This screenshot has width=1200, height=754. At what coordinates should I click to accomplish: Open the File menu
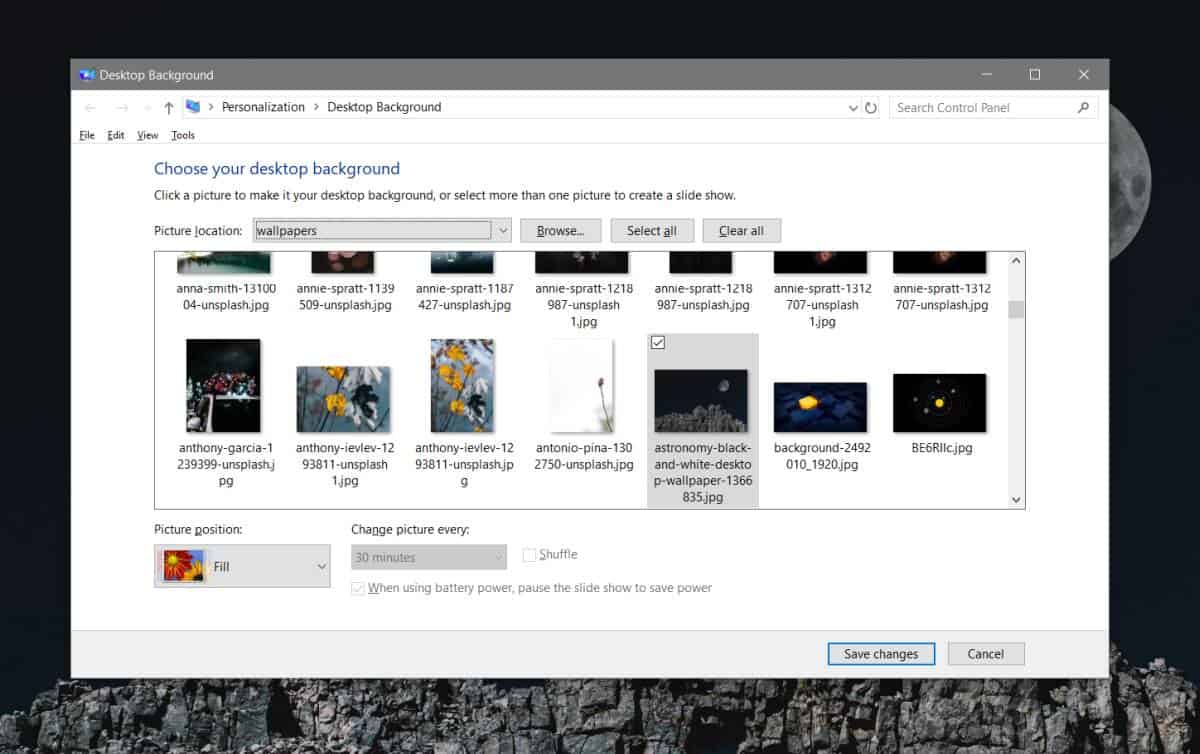[x=86, y=135]
